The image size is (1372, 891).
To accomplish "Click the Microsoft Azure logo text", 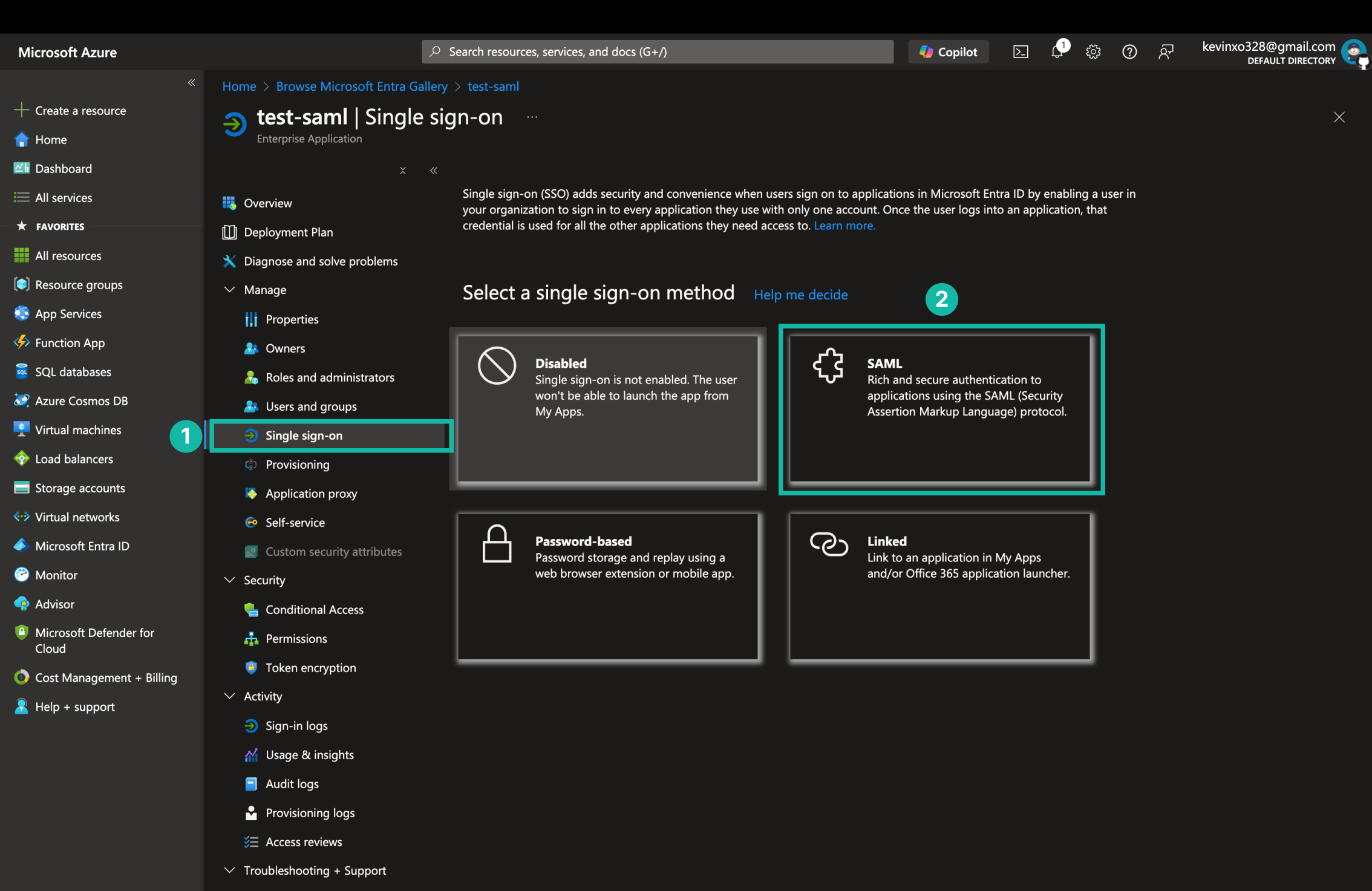I will click(x=68, y=53).
